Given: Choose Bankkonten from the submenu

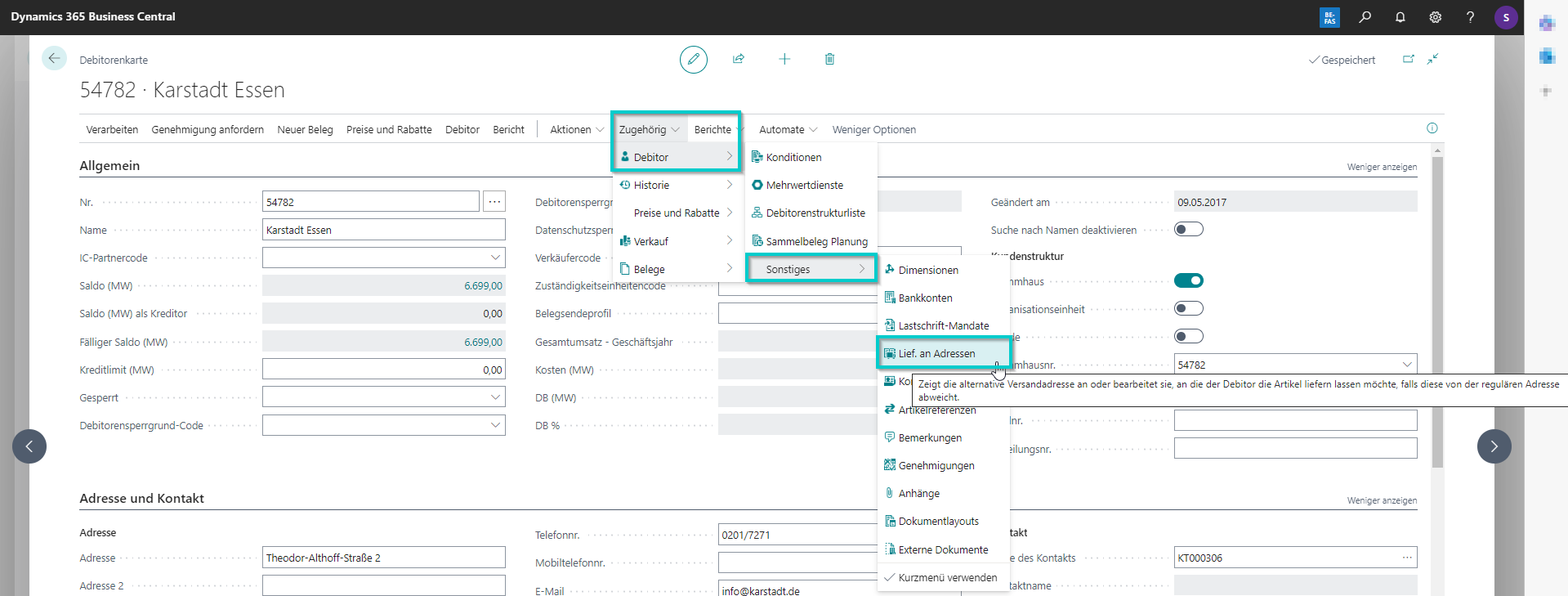Looking at the screenshot, I should (x=925, y=298).
